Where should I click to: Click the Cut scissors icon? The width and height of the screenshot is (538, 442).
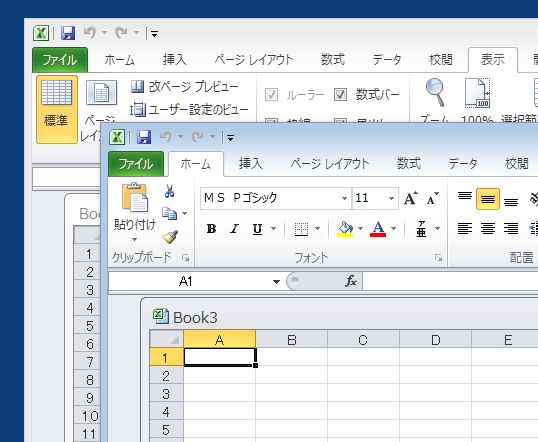tap(169, 191)
